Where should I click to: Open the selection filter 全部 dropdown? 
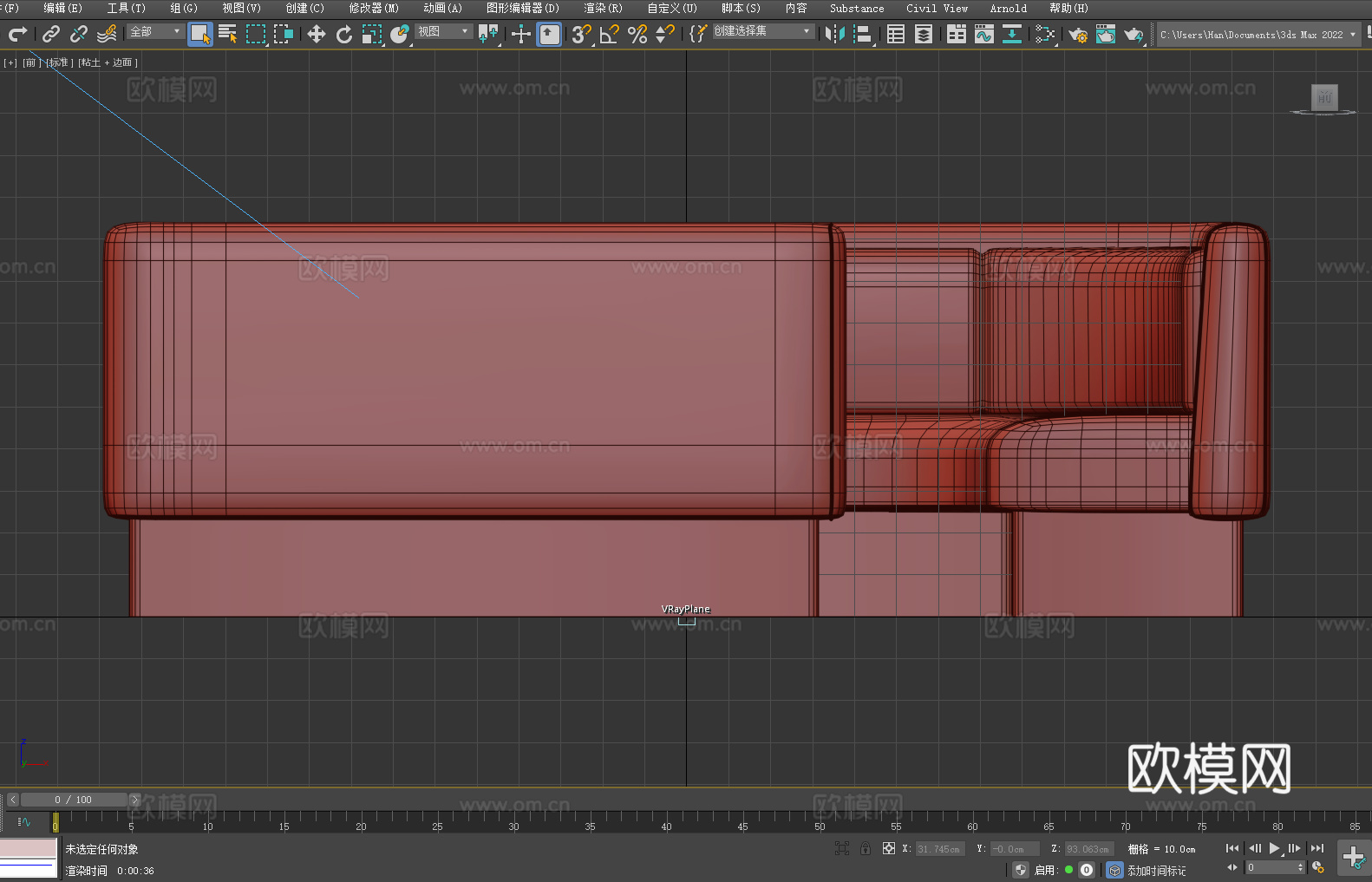point(155,31)
